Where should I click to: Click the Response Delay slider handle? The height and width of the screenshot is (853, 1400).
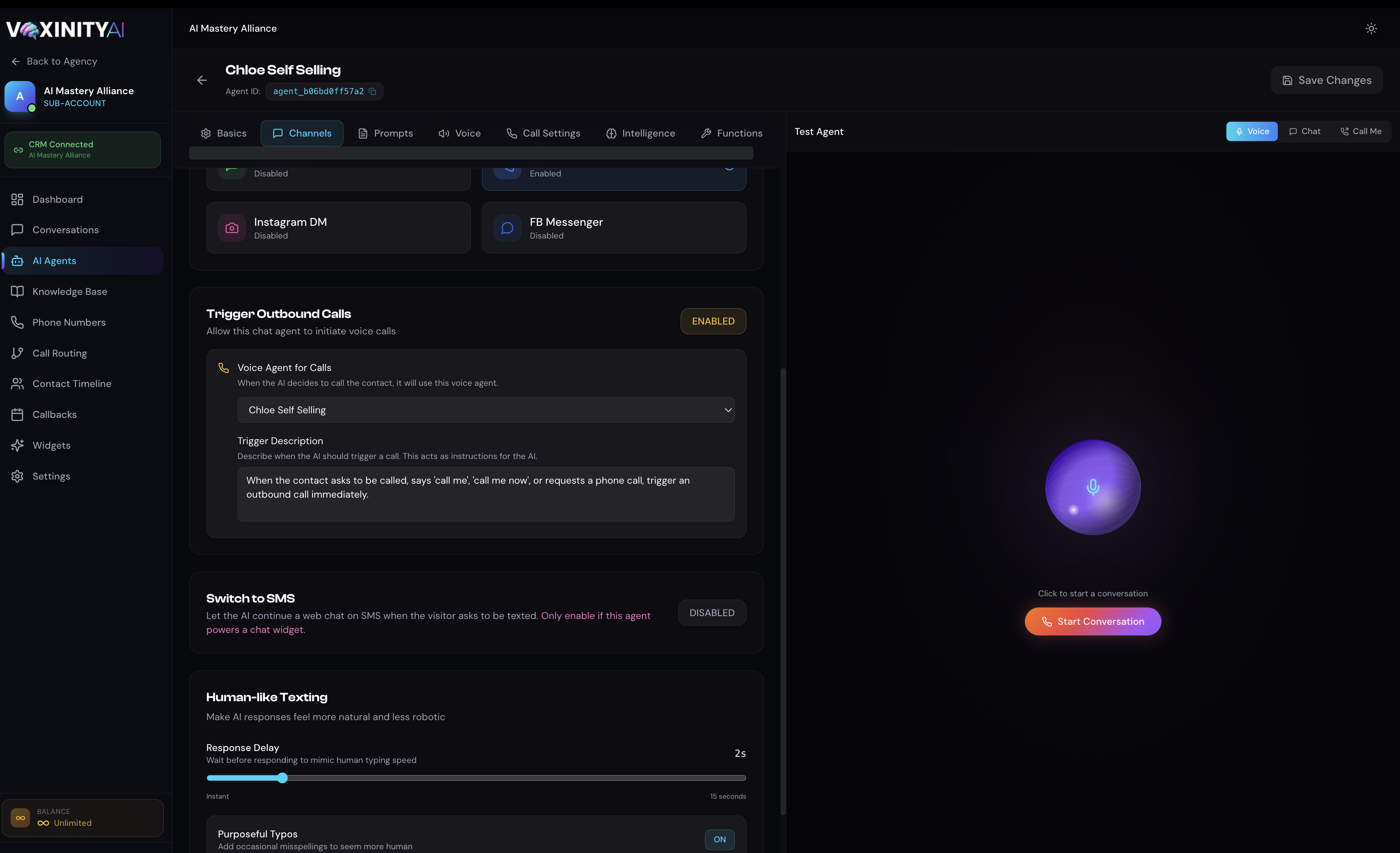click(x=283, y=778)
